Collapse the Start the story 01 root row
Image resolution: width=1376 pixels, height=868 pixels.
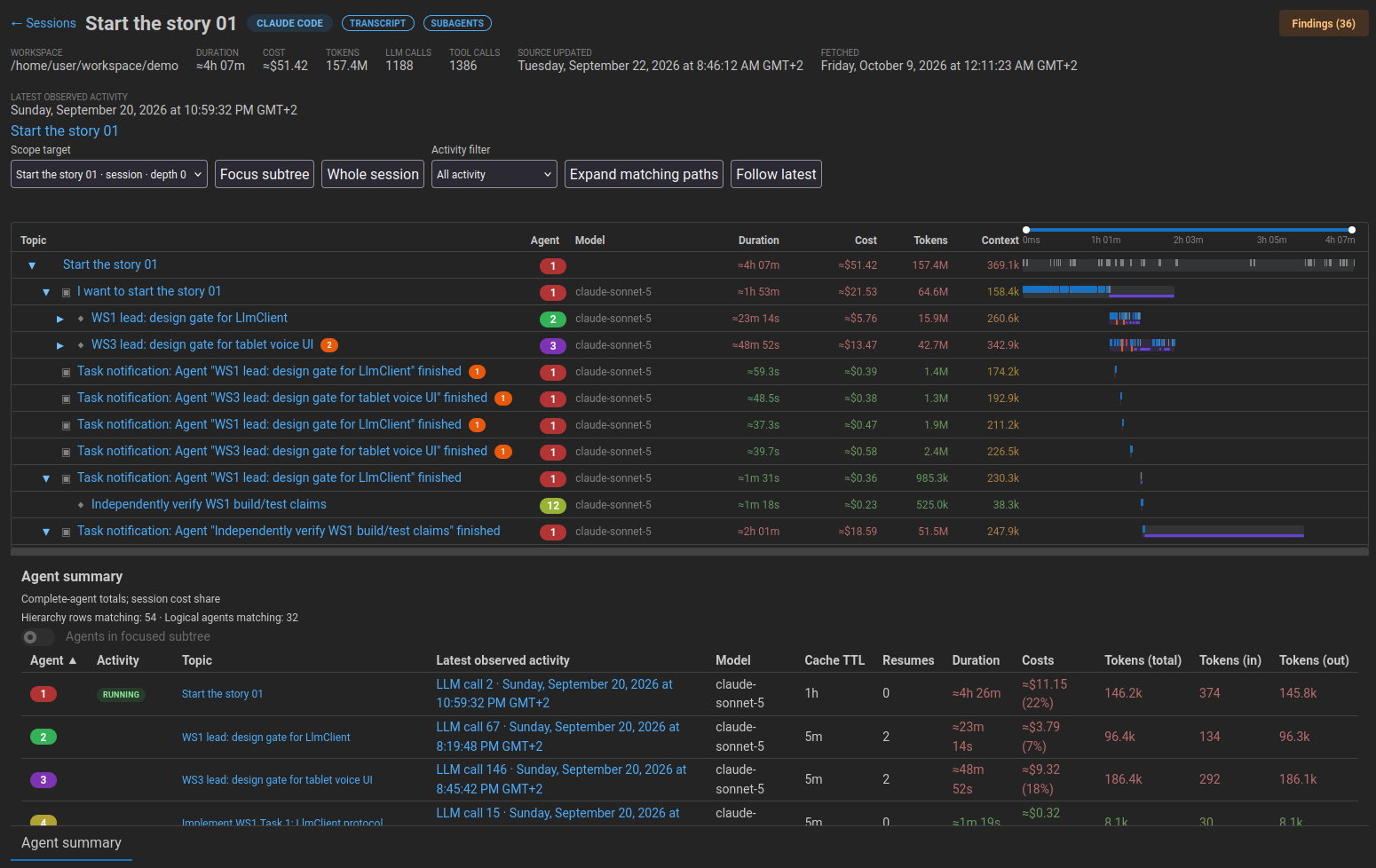pyautogui.click(x=32, y=265)
